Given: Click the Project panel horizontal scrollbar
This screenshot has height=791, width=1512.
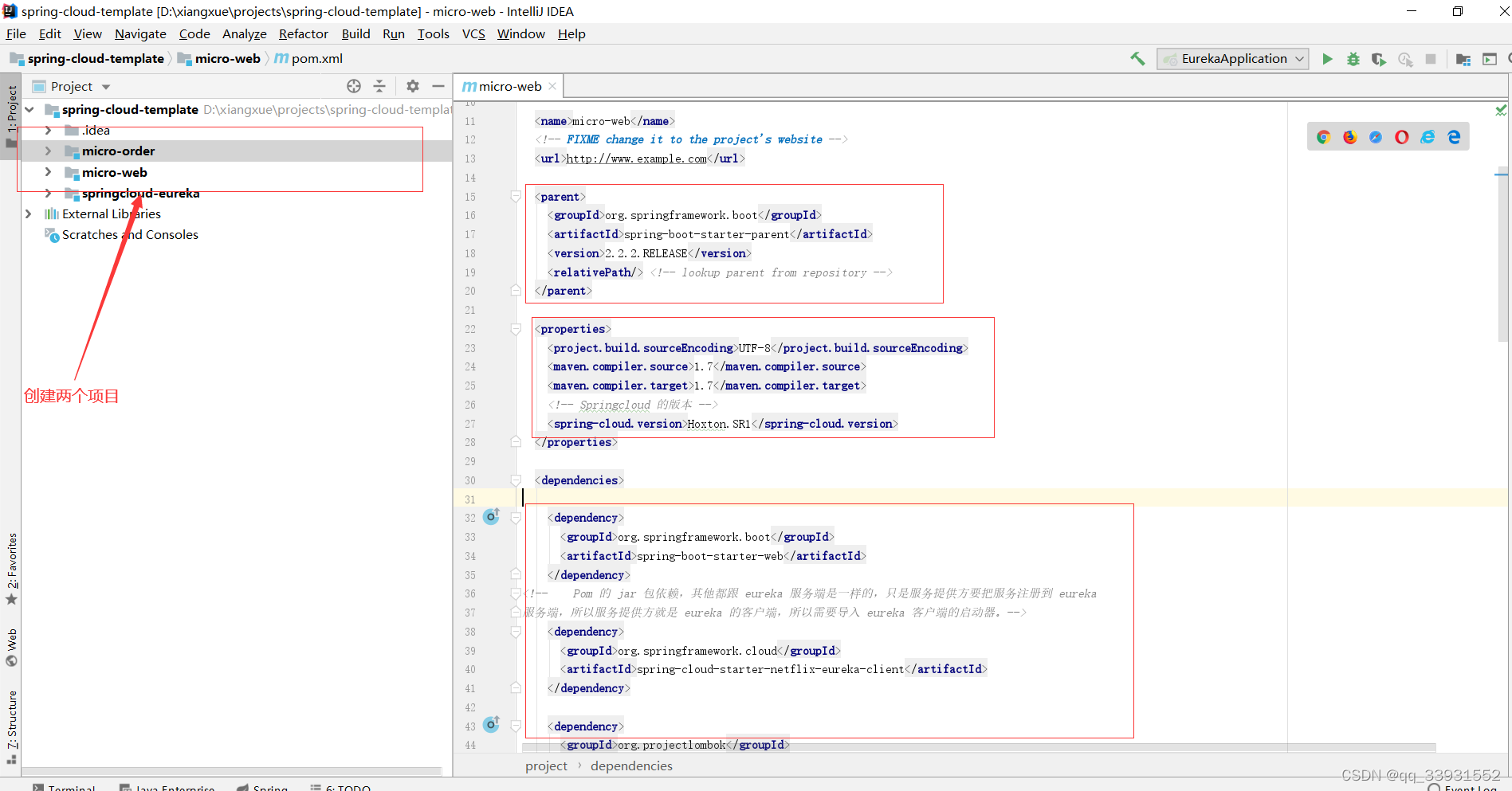Looking at the screenshot, I should 231,771.
